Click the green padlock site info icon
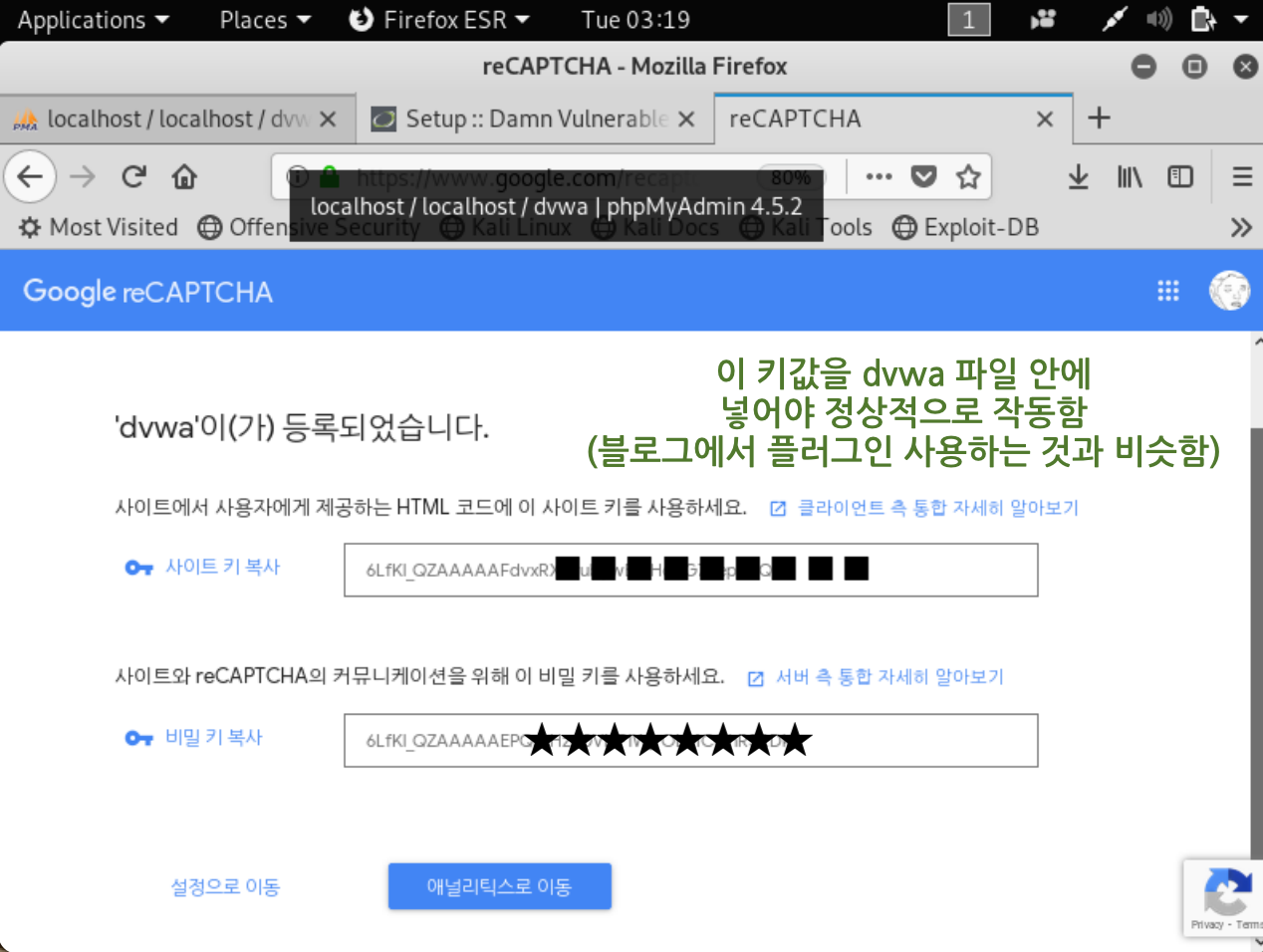This screenshot has height=952, width=1263. pyautogui.click(x=330, y=177)
